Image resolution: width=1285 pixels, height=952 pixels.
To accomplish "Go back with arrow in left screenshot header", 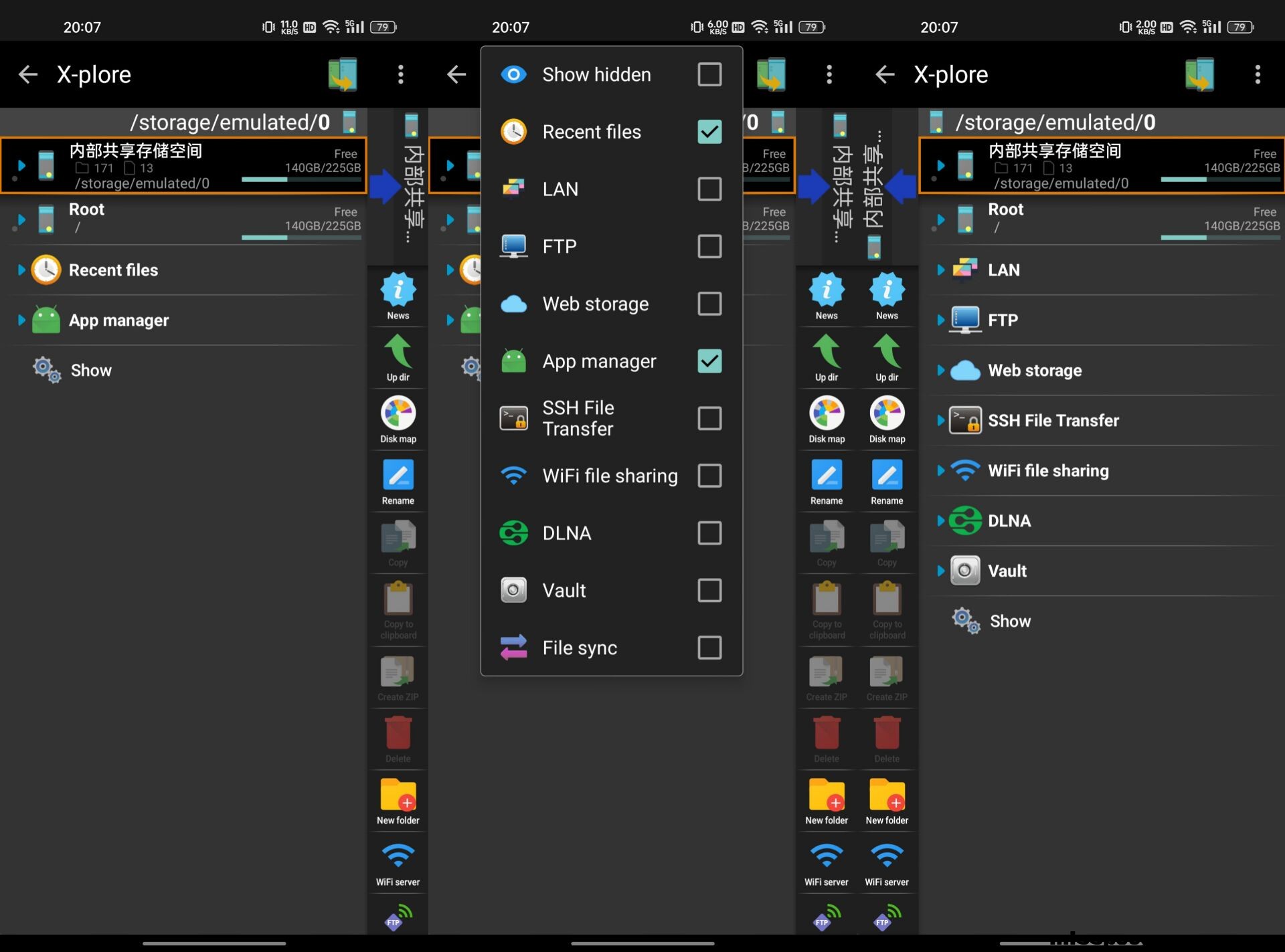I will 28,74.
